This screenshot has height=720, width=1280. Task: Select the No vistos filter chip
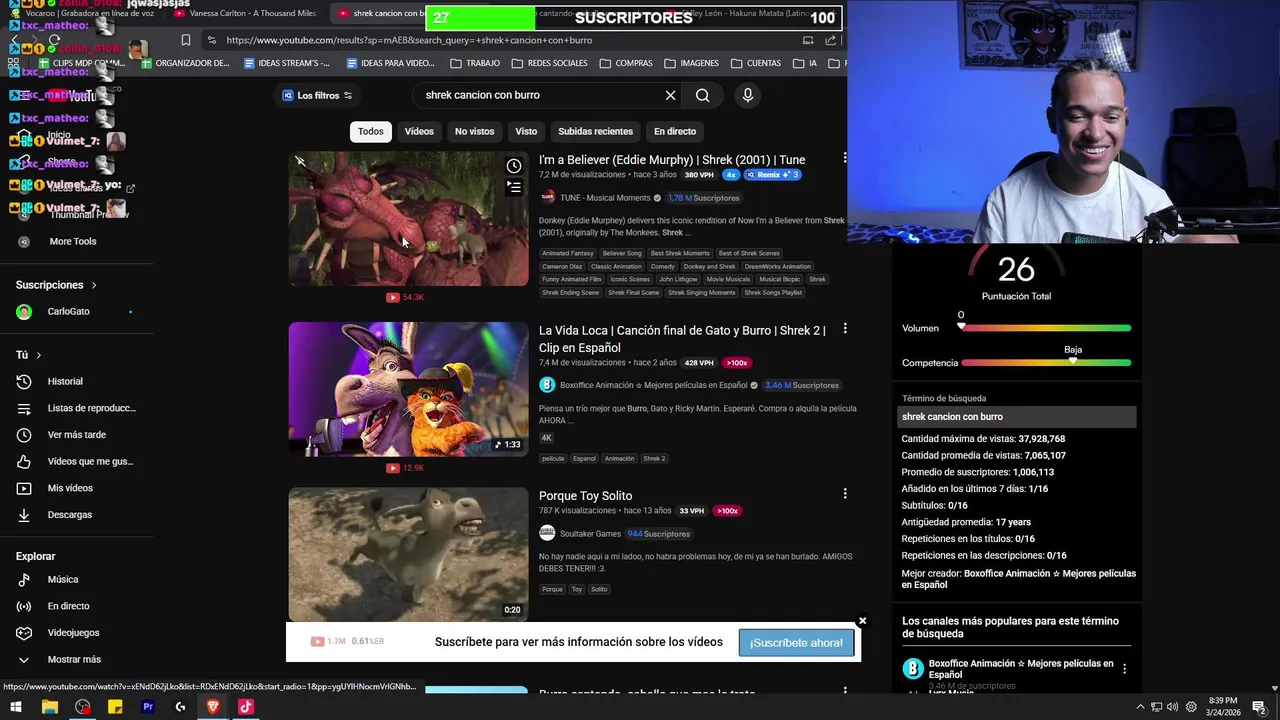(474, 131)
